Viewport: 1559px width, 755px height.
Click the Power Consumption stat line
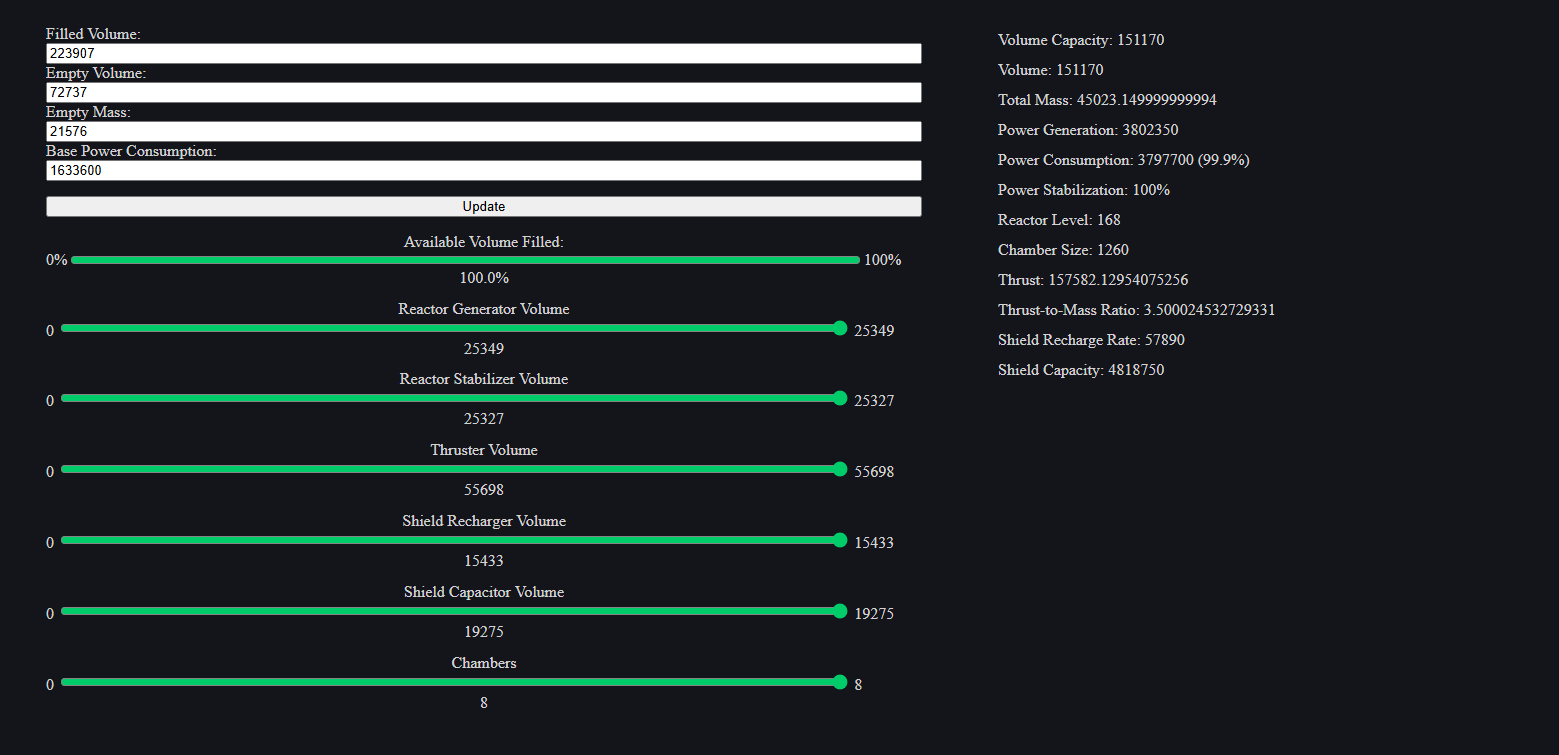coord(1123,160)
